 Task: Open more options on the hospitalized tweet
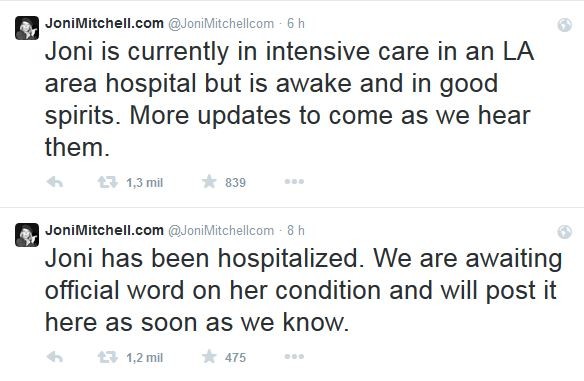pos(294,357)
